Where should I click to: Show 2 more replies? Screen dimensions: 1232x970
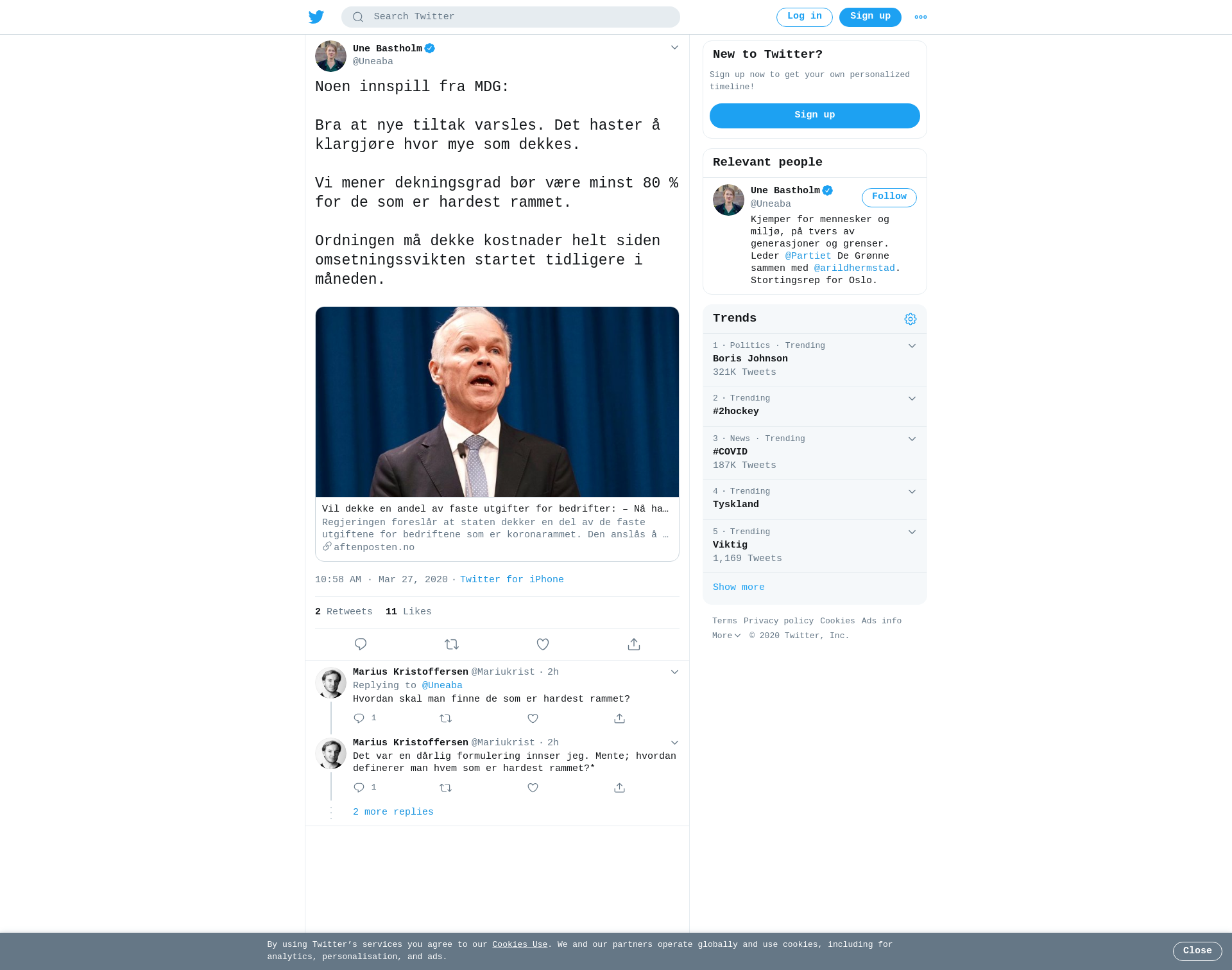tap(393, 812)
